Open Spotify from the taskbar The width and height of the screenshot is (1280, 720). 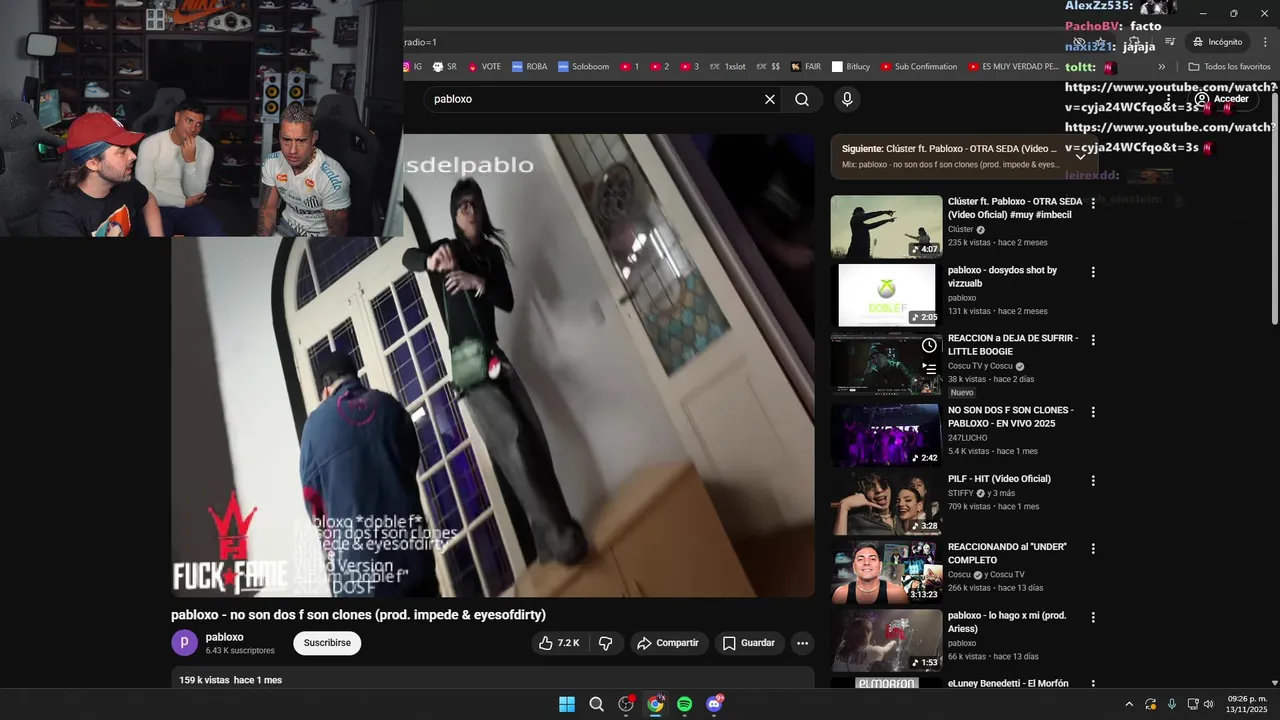point(684,704)
